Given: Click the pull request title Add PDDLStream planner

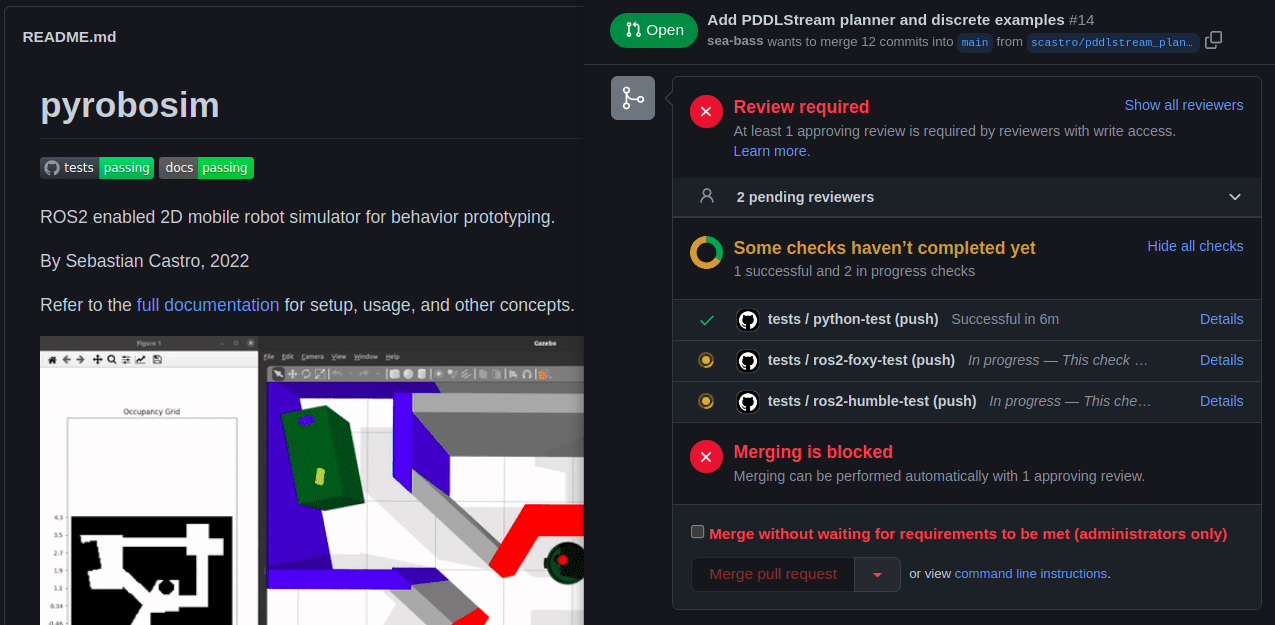Looking at the screenshot, I should click(x=886, y=20).
